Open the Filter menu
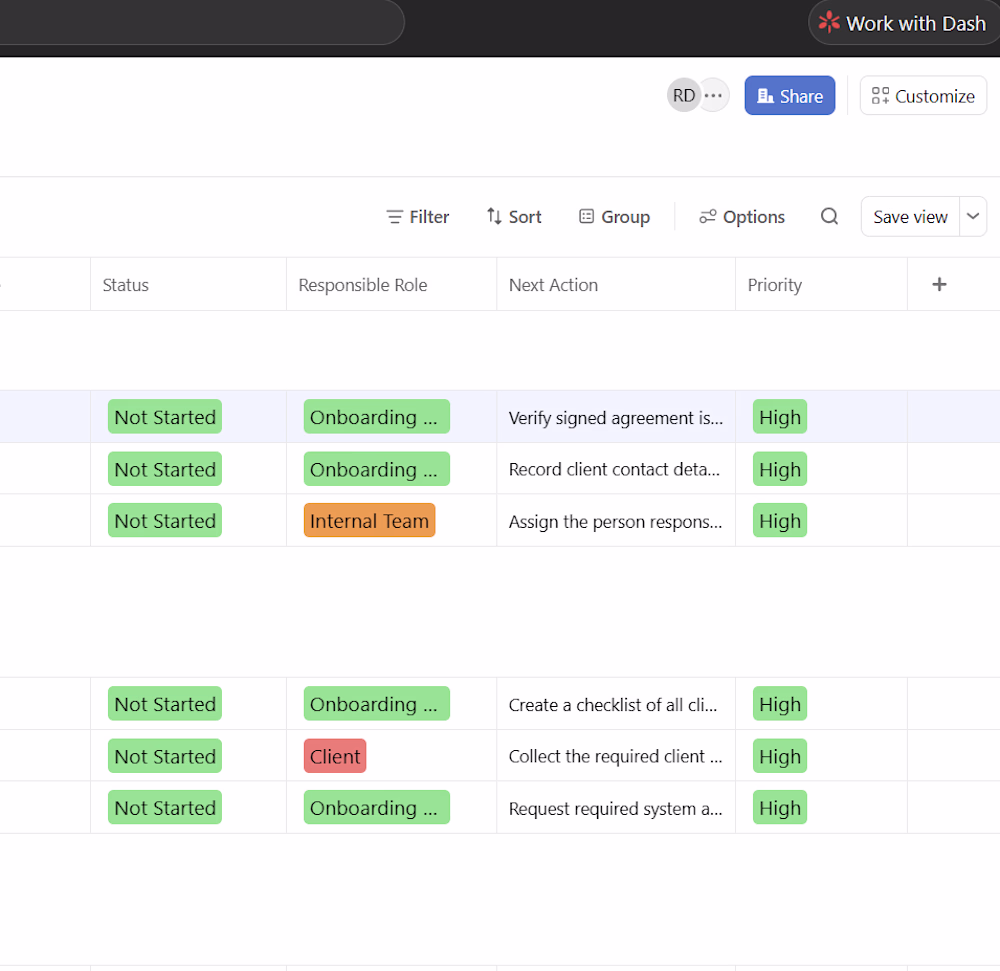 pos(418,217)
